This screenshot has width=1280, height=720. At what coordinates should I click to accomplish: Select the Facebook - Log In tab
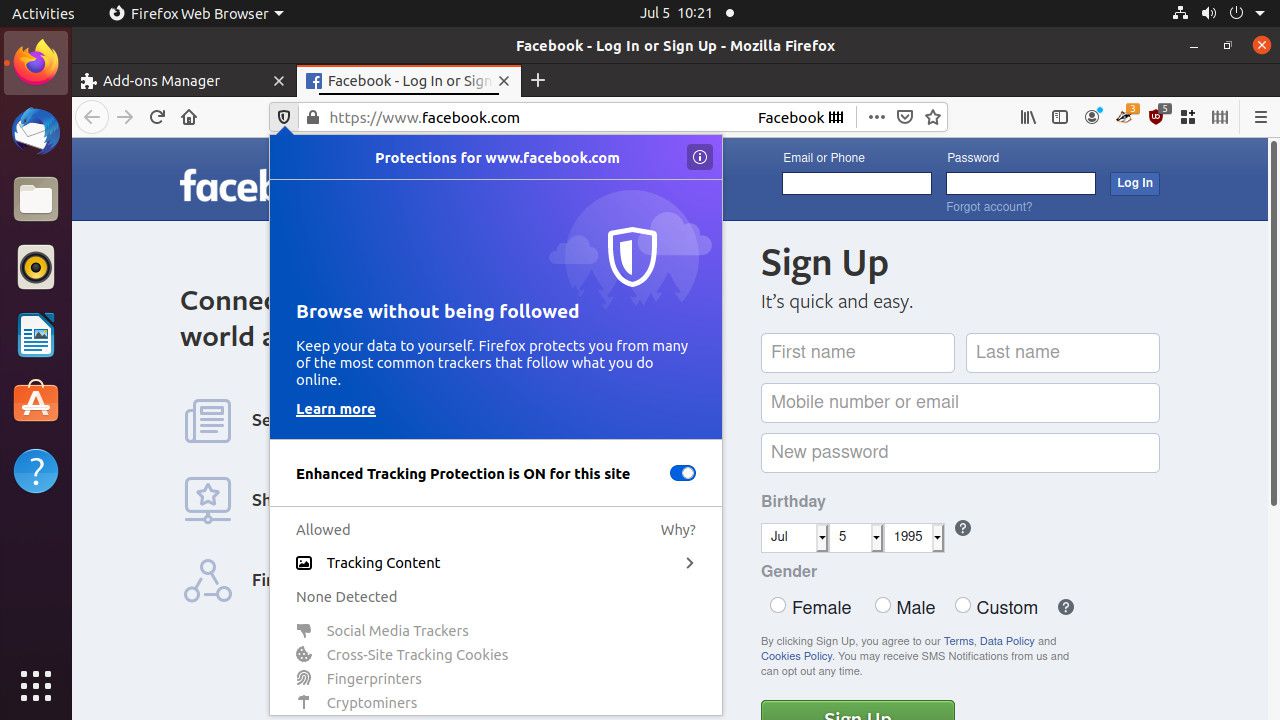(x=408, y=81)
